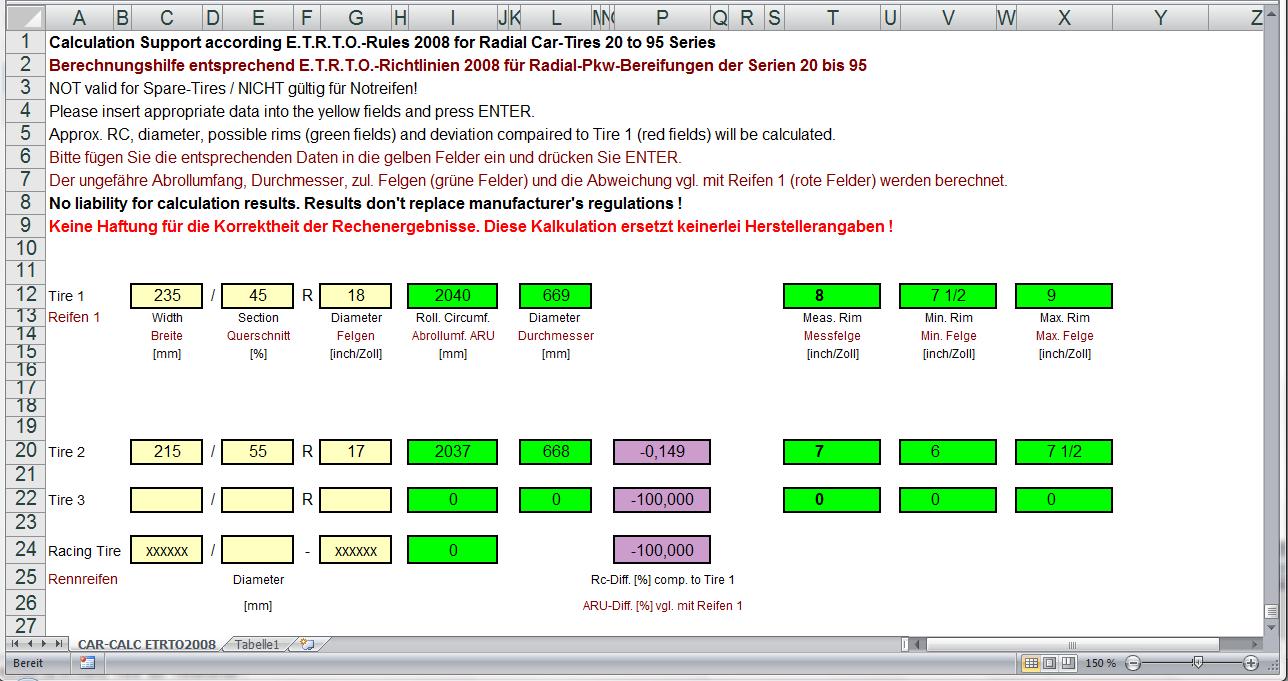Jump to last sheet using navigation arrow
Screen dimensions: 1288x681
coord(59,645)
